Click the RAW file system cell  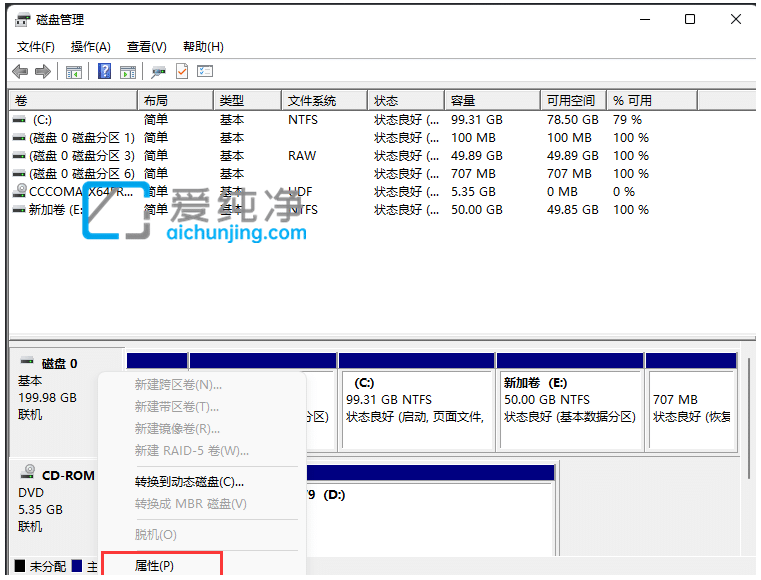(302, 156)
